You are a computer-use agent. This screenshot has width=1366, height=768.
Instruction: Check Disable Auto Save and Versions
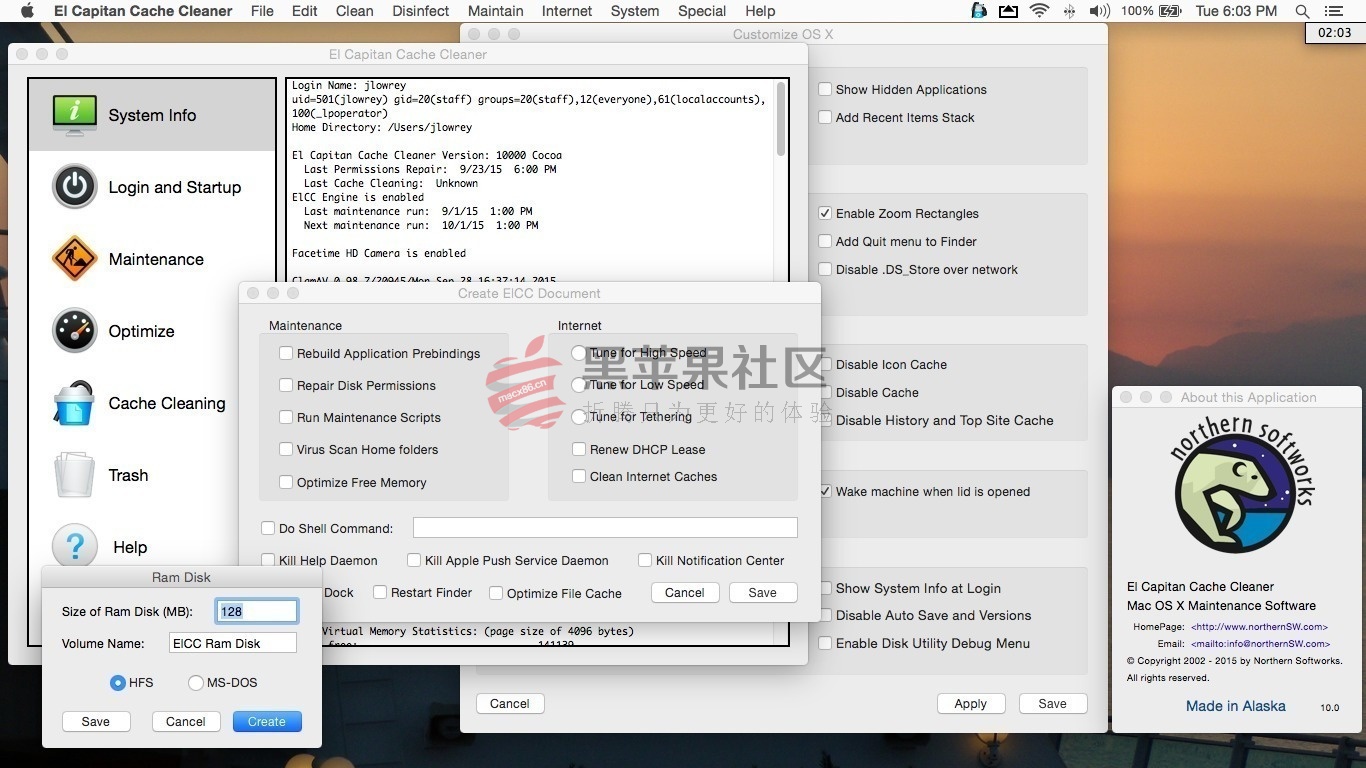825,615
